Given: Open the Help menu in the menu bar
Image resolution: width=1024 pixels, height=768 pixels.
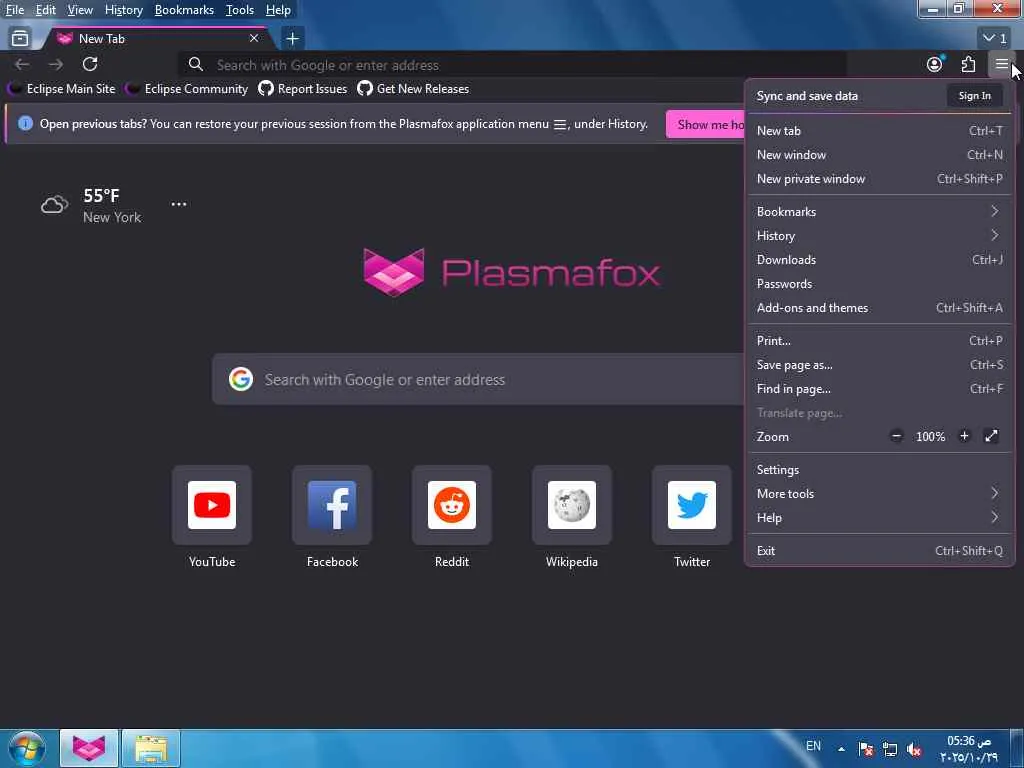Looking at the screenshot, I should click(x=278, y=10).
